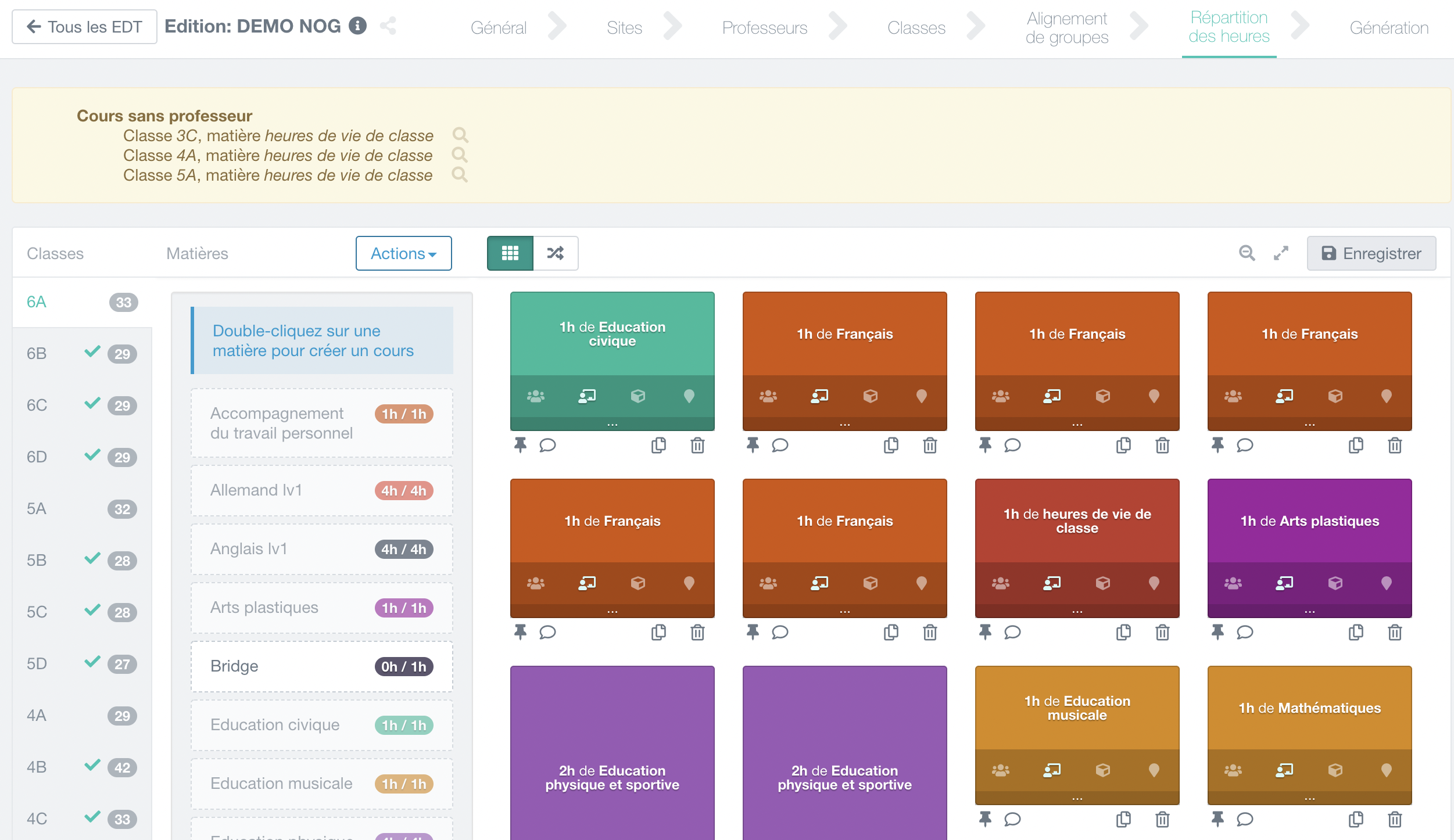Click the share icon beside edition title
Screen dimensions: 1454x840
[388, 26]
